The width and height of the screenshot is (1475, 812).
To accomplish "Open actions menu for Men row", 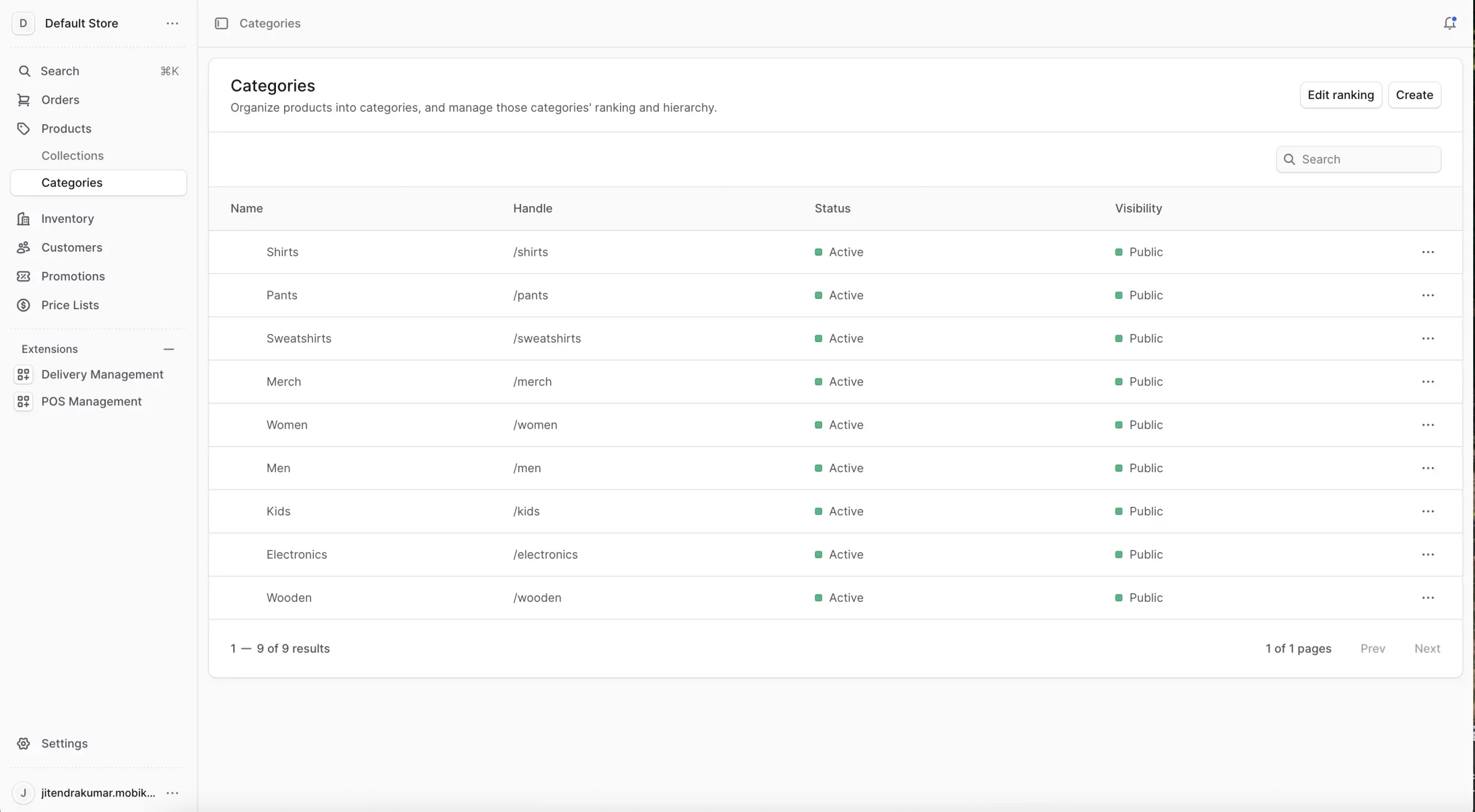I will click(x=1428, y=468).
